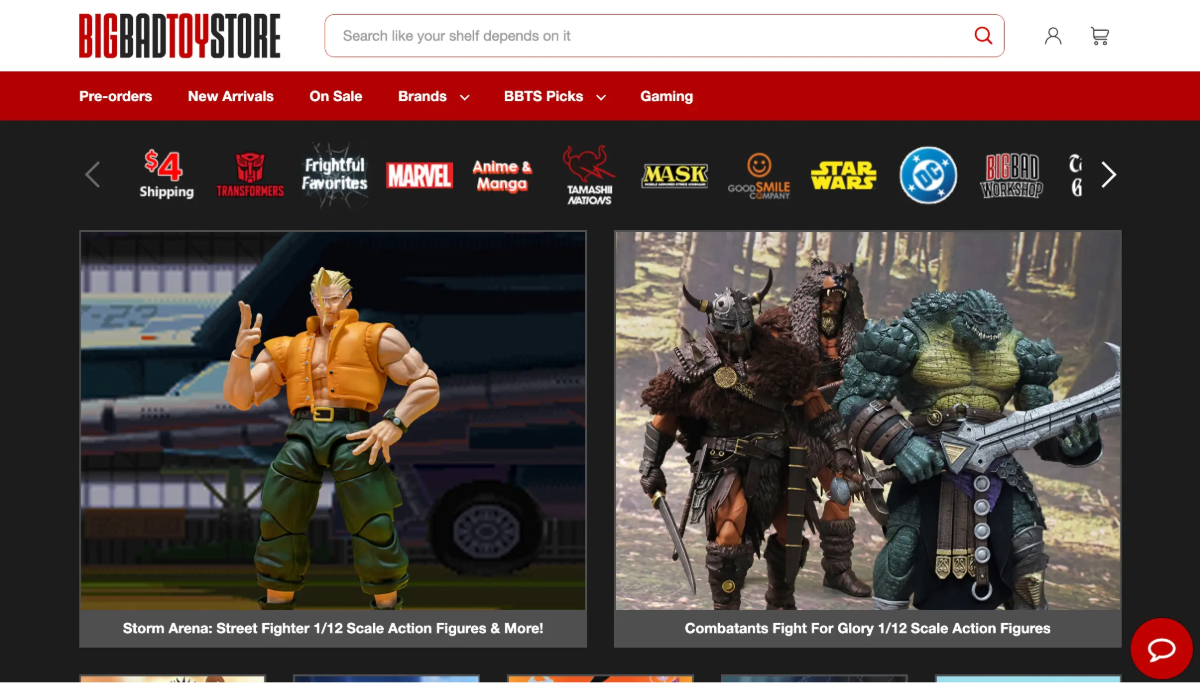Select the Marvel brand logo
Image resolution: width=1200 pixels, height=683 pixels.
point(419,176)
